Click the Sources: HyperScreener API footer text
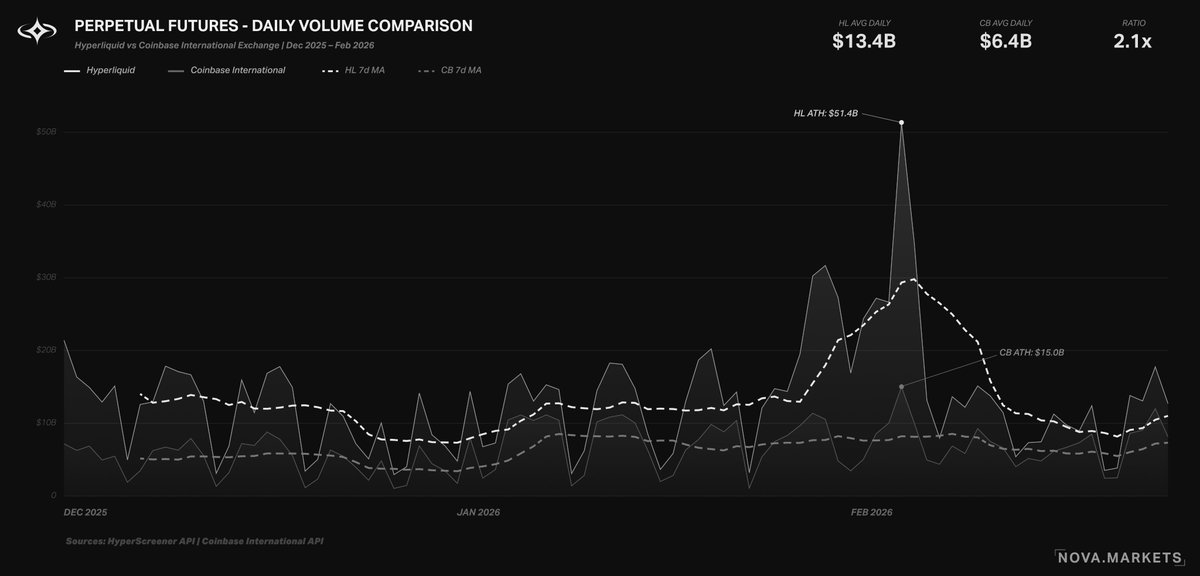Viewport: 1200px width, 576px height. pos(194,541)
